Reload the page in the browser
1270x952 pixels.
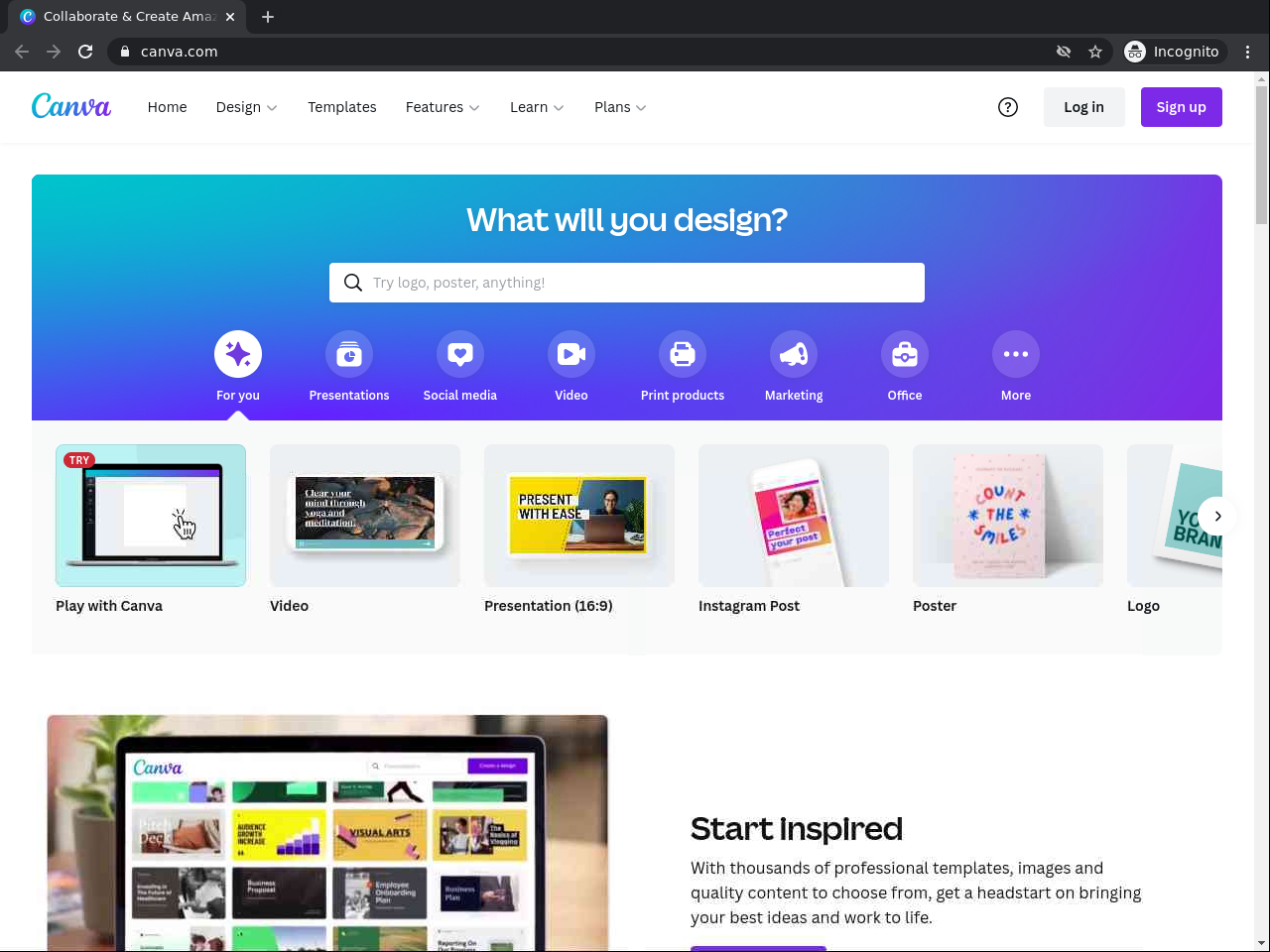(85, 52)
